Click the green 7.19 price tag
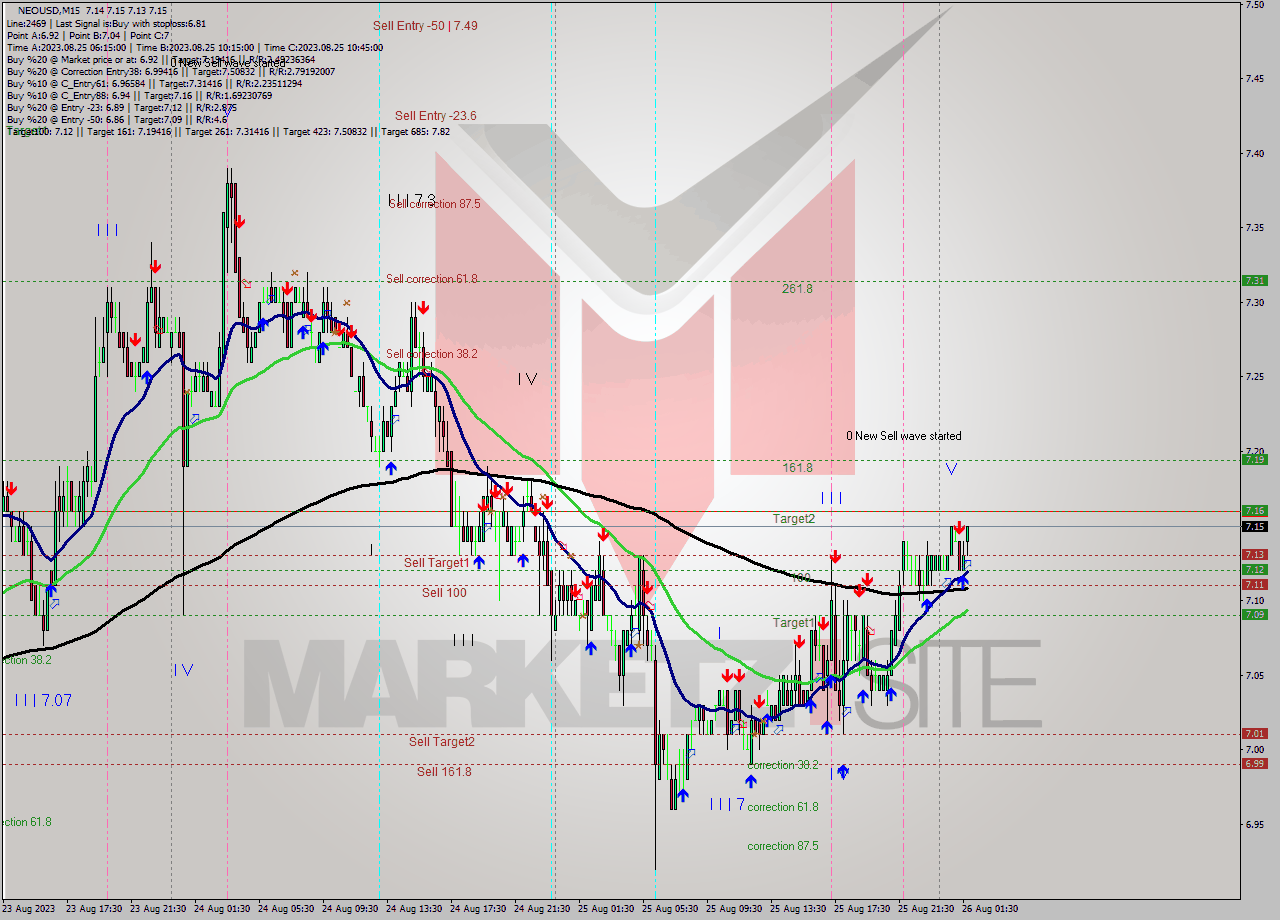 [x=1254, y=460]
